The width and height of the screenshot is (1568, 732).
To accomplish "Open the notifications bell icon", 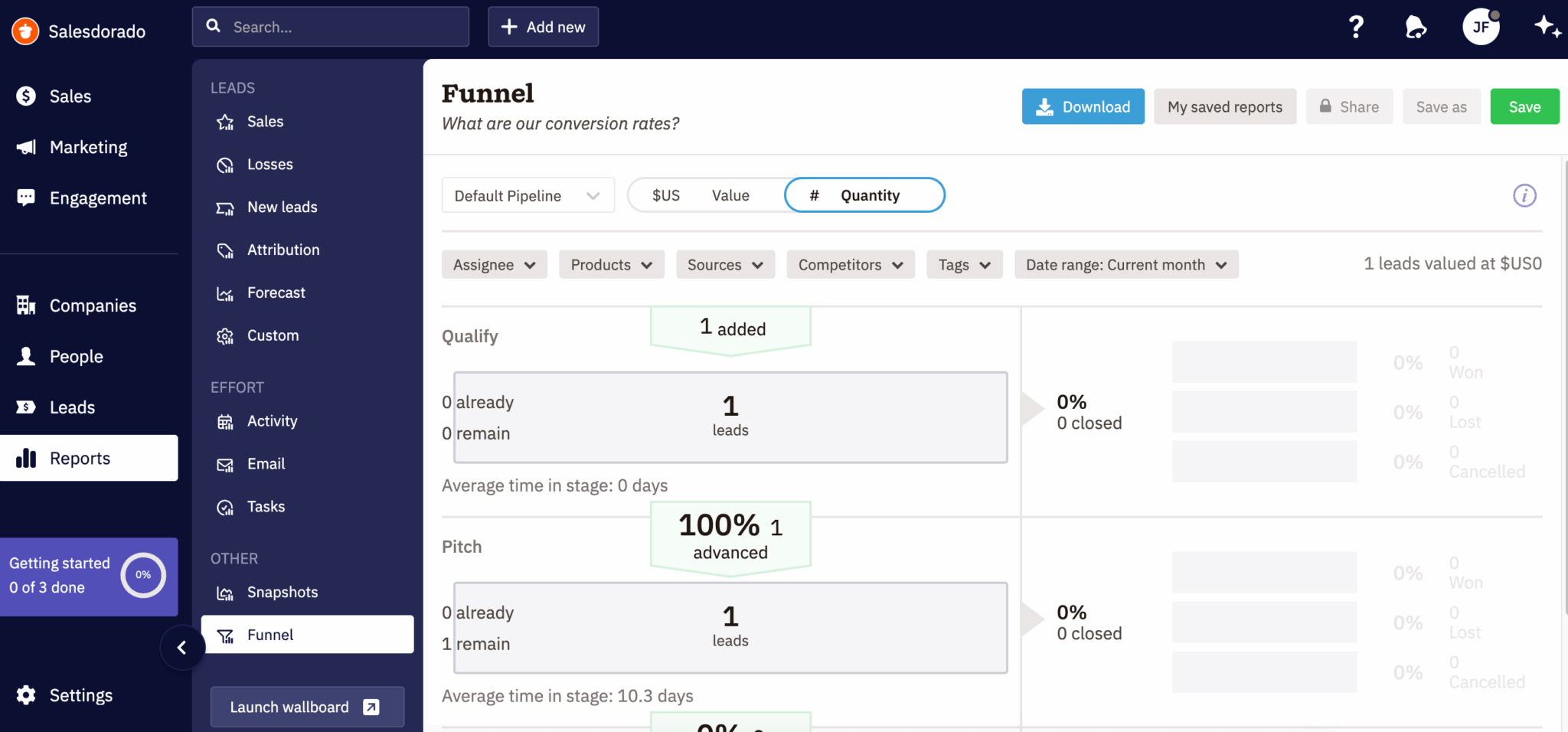I will pyautogui.click(x=1416, y=28).
